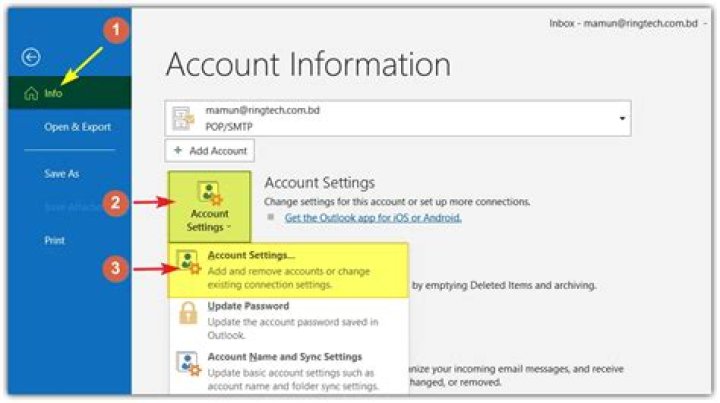
Task: Click the POP/SMTP account type text
Action: pos(229,127)
